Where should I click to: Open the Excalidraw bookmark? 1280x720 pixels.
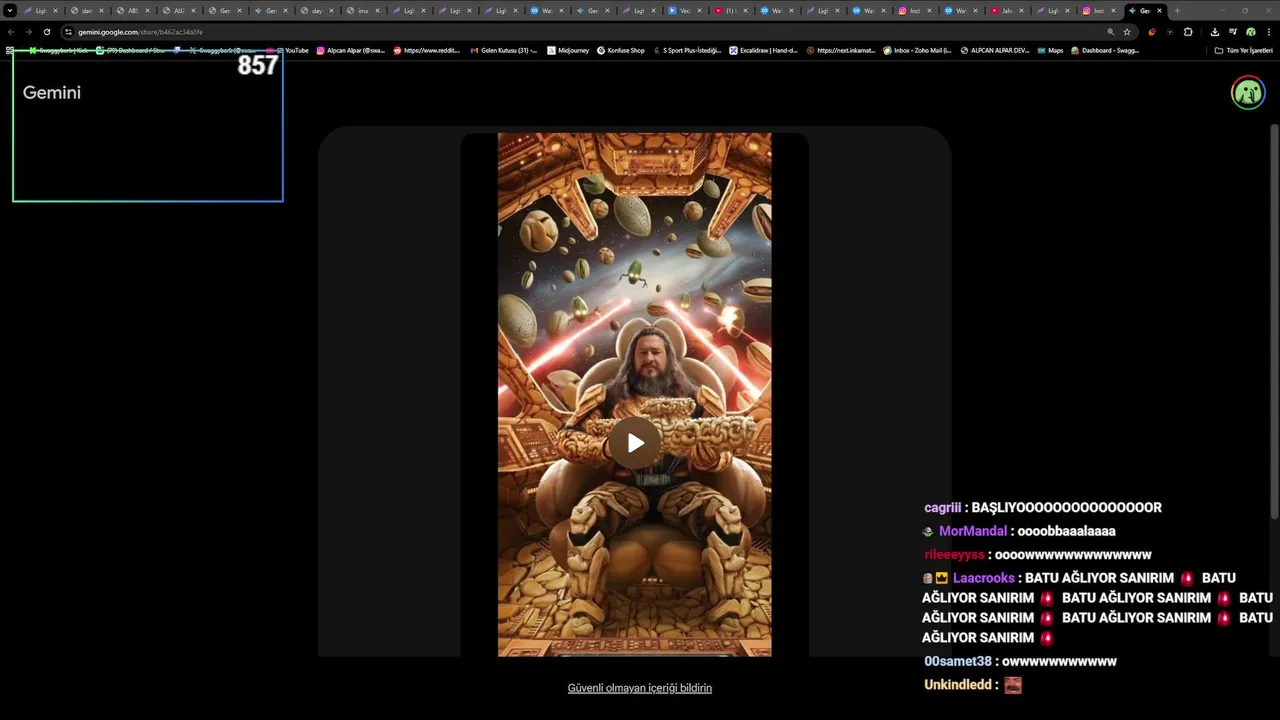tap(763, 50)
